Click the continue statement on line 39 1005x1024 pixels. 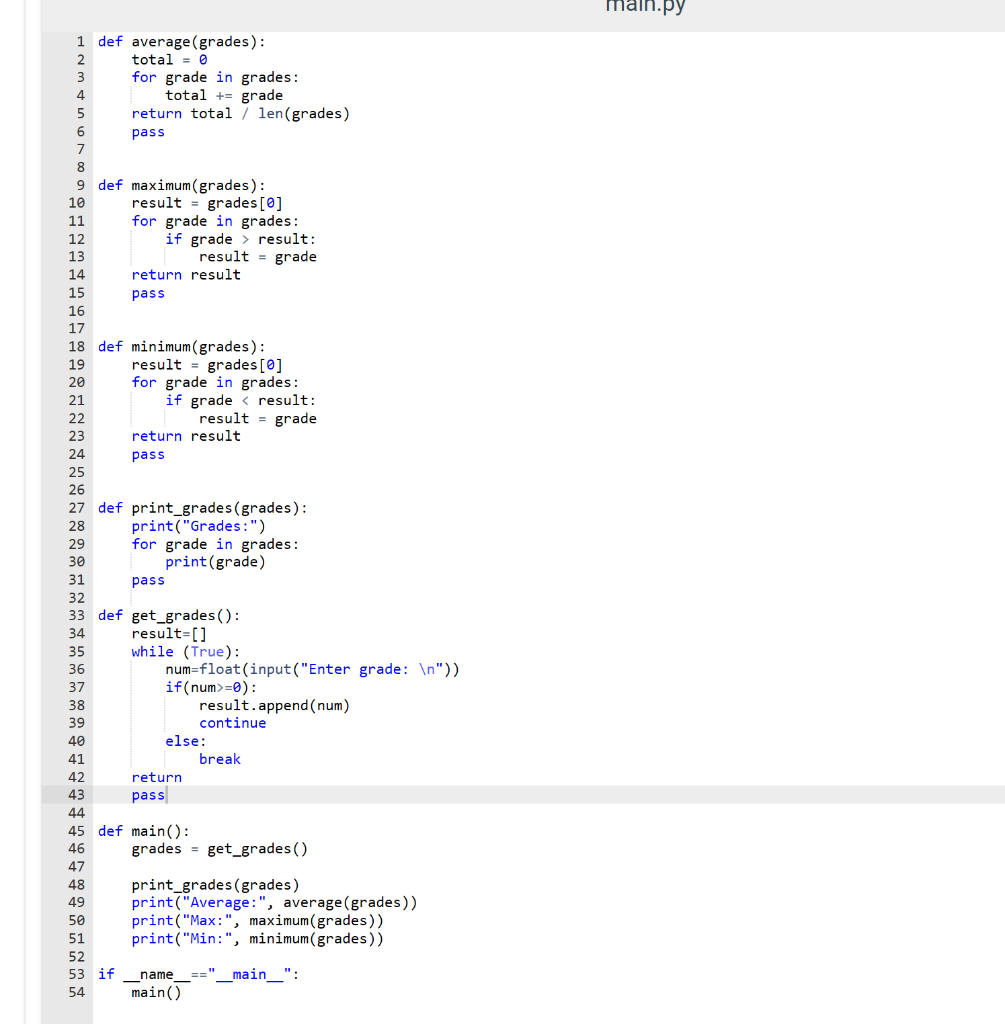pyautogui.click(x=232, y=722)
